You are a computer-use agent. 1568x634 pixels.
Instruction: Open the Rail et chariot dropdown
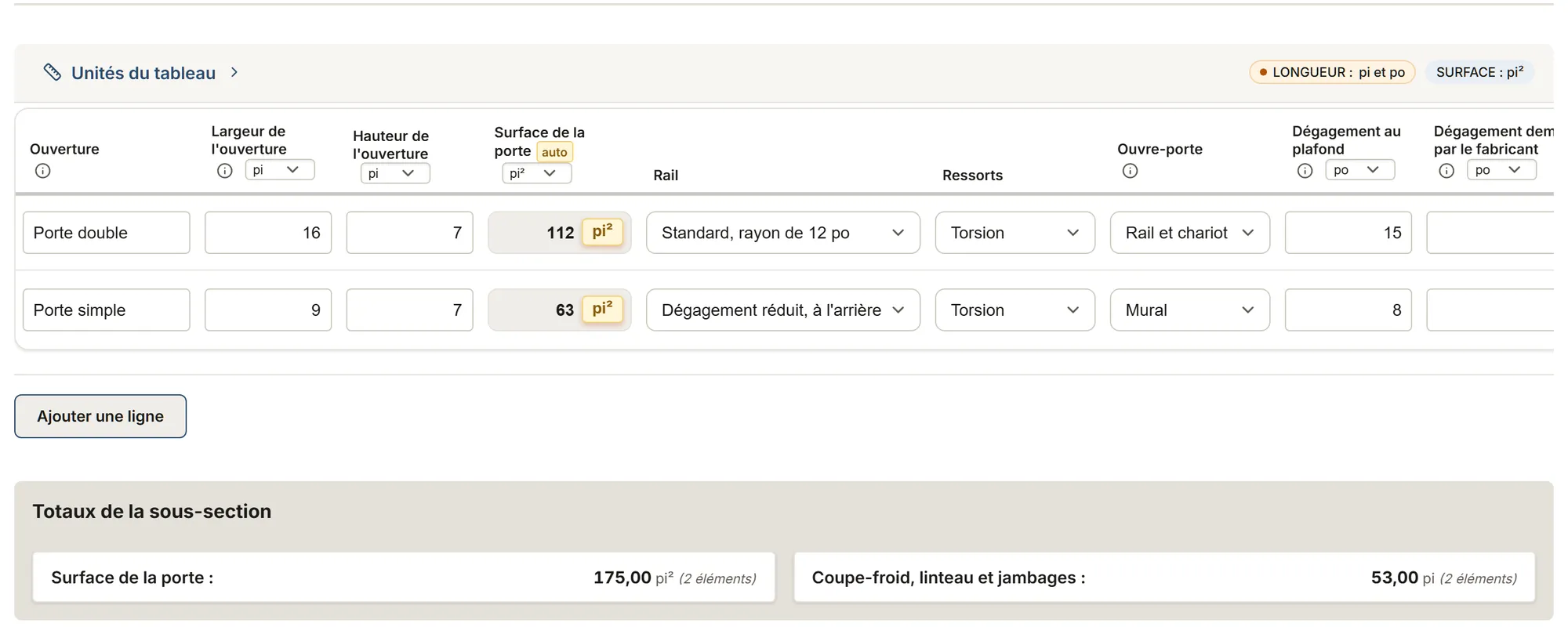click(1190, 233)
